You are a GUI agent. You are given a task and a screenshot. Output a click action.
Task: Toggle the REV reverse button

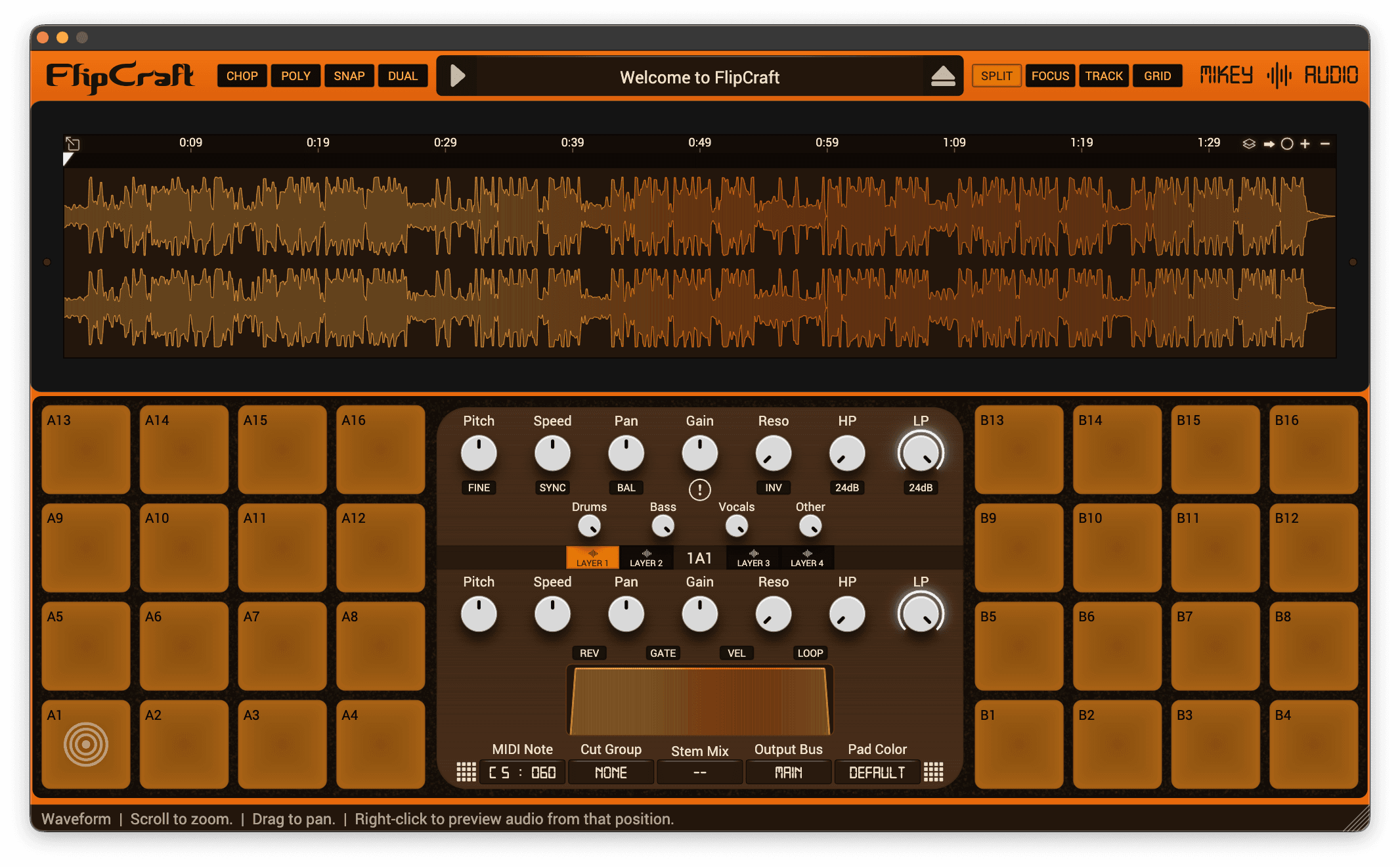pos(589,653)
